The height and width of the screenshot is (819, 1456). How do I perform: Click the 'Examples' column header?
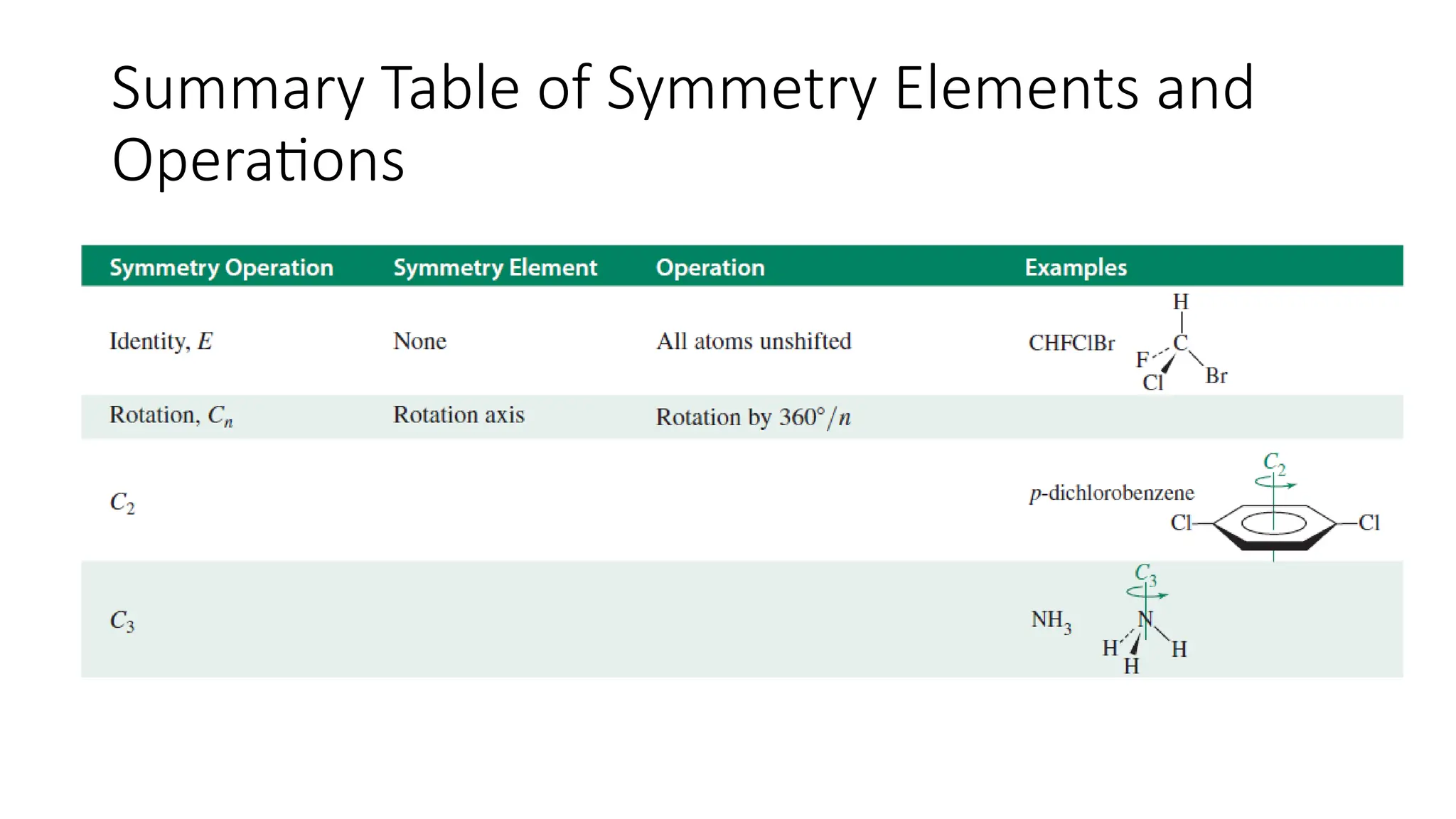1076,267
